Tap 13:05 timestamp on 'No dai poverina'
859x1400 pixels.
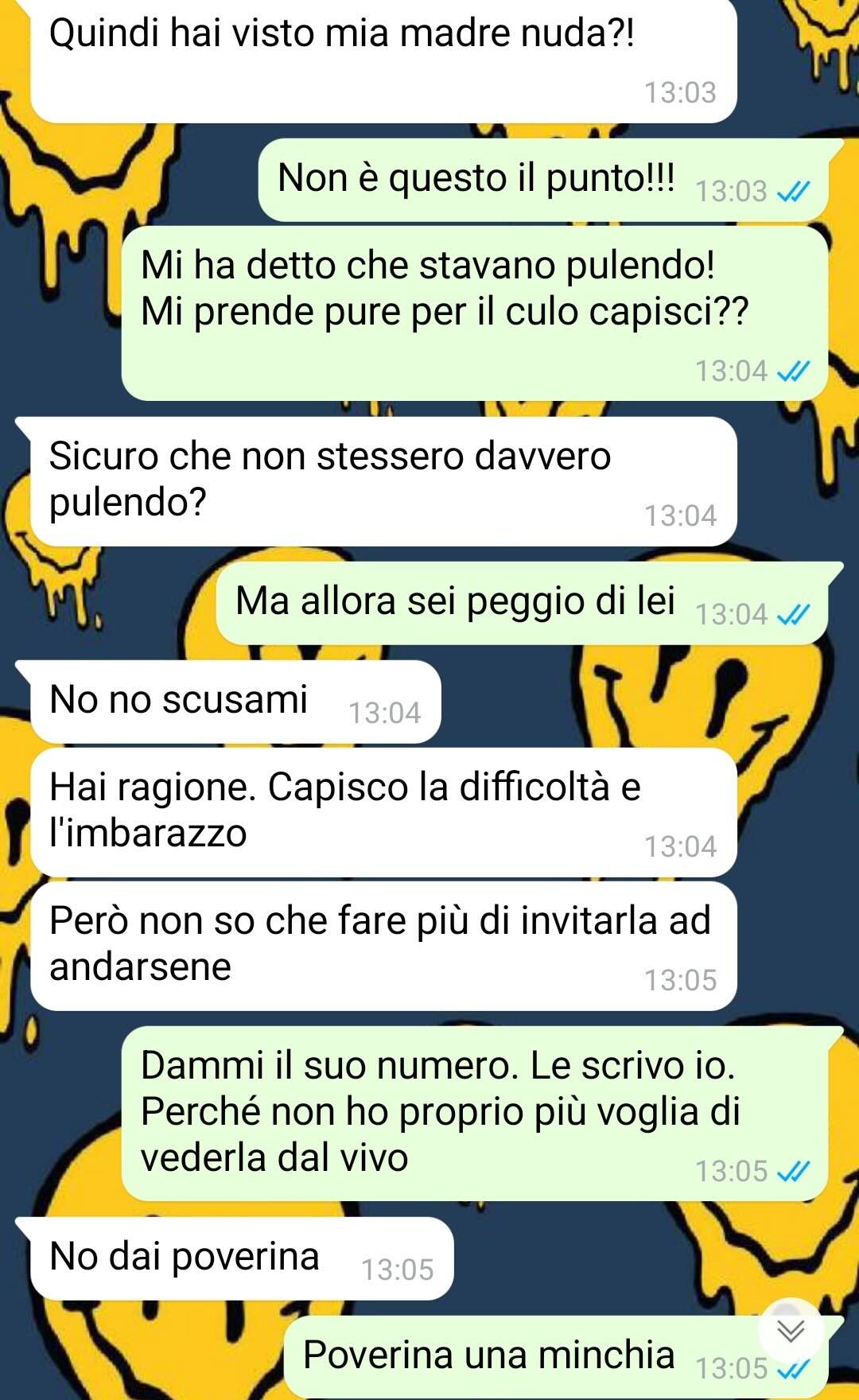[x=398, y=1270]
